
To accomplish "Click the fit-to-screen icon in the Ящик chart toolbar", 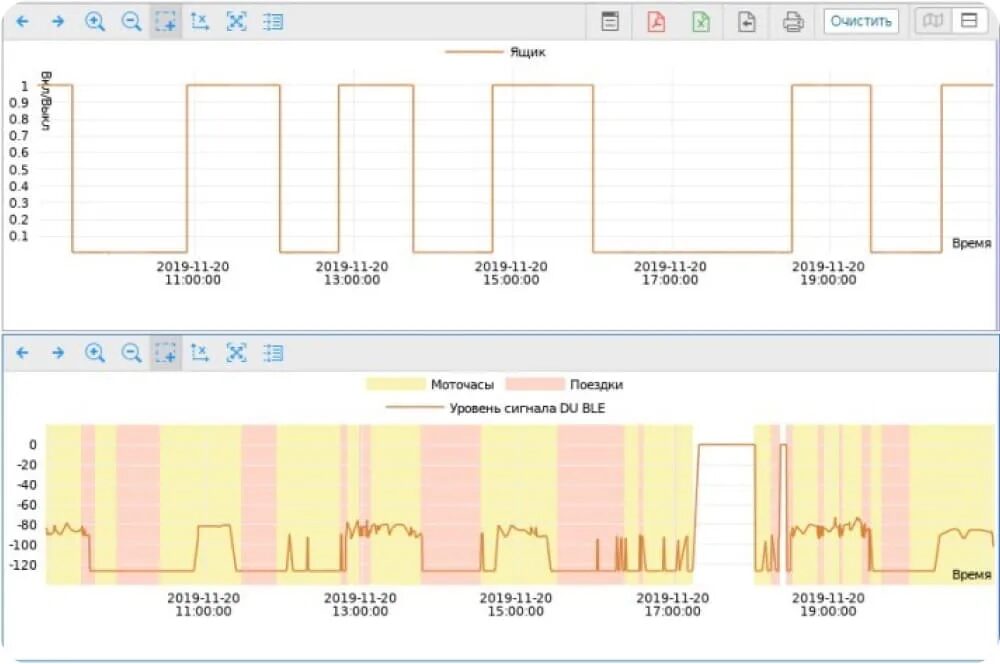I will 236,21.
